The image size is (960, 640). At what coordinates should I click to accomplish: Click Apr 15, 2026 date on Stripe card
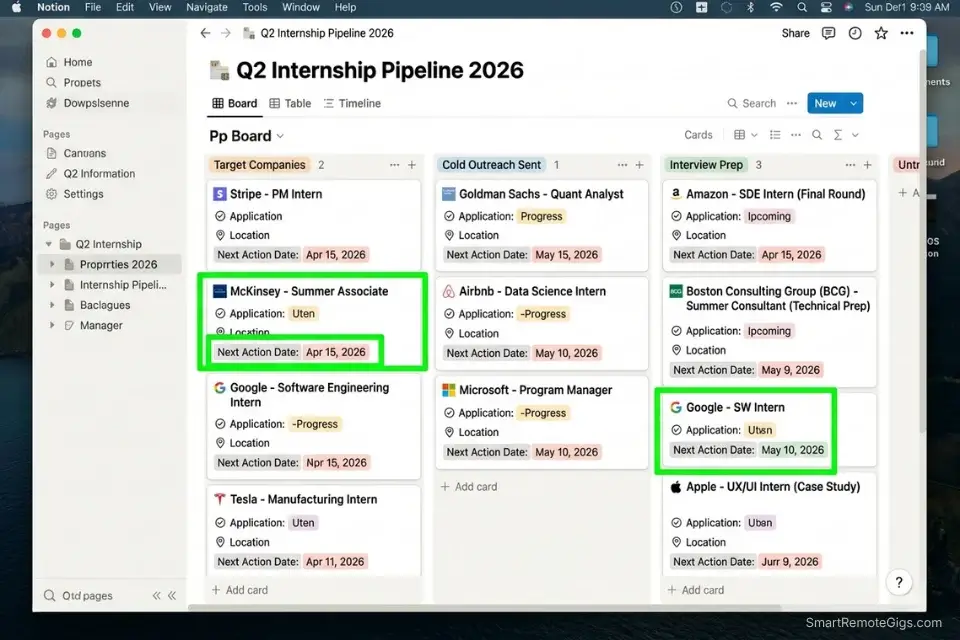pos(336,255)
